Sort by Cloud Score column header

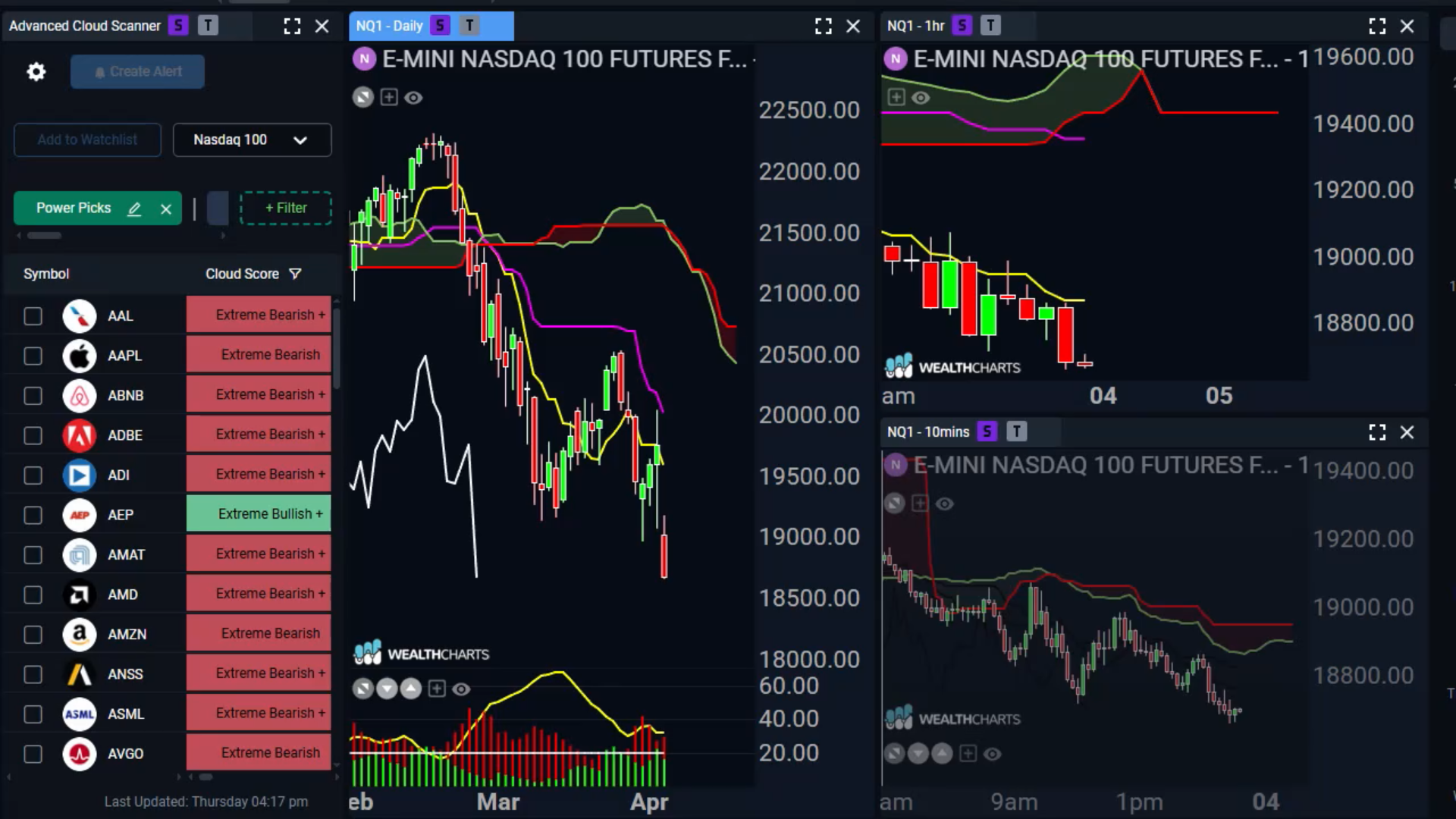coord(242,274)
